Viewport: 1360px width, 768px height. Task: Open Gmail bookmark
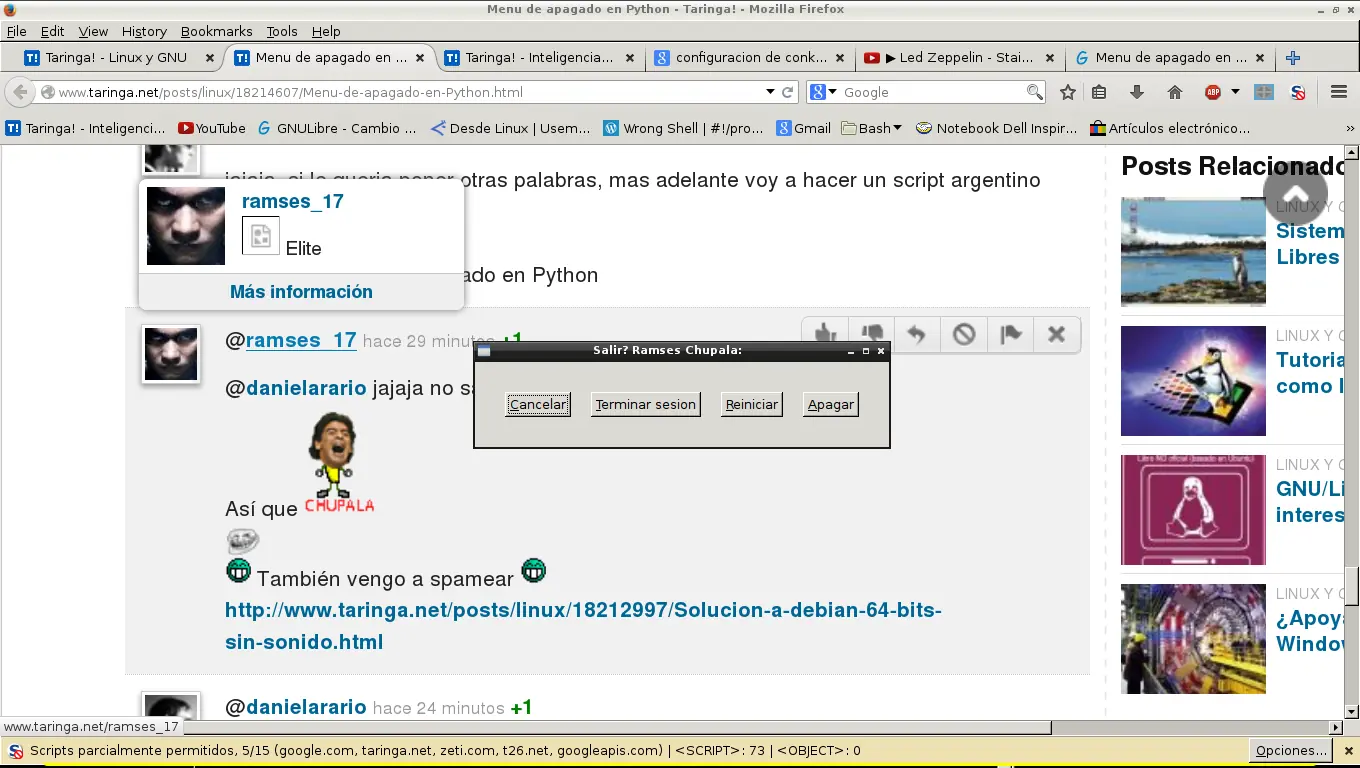803,128
